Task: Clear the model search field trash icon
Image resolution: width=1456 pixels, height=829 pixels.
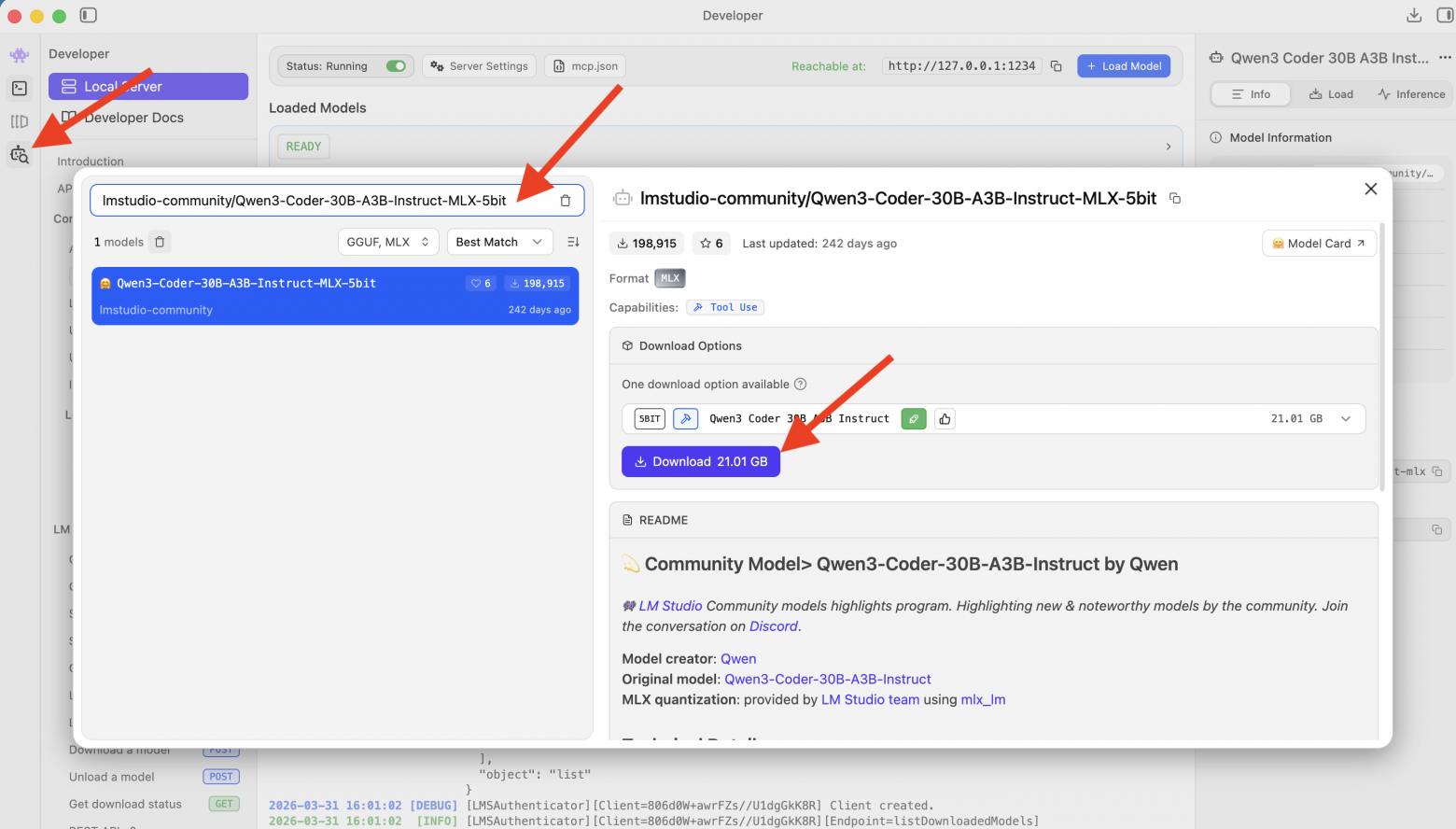Action: pyautogui.click(x=565, y=201)
